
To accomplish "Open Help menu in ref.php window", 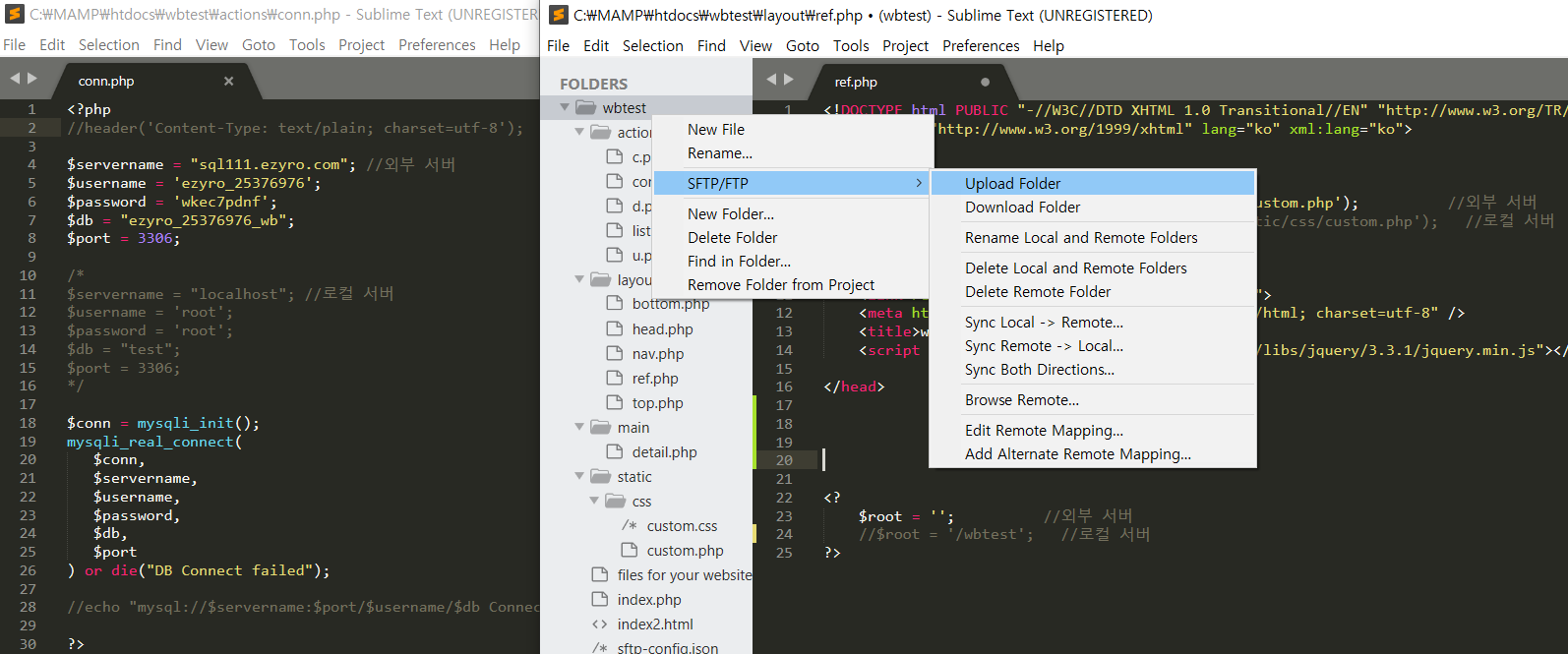I will [1049, 45].
